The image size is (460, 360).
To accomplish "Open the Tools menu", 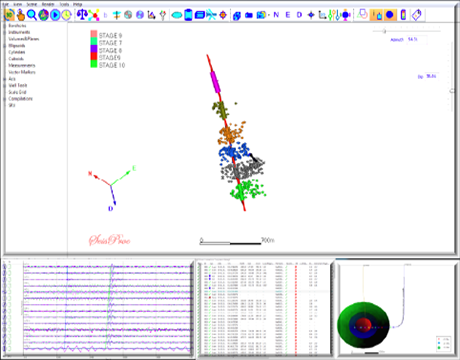I will click(64, 4).
